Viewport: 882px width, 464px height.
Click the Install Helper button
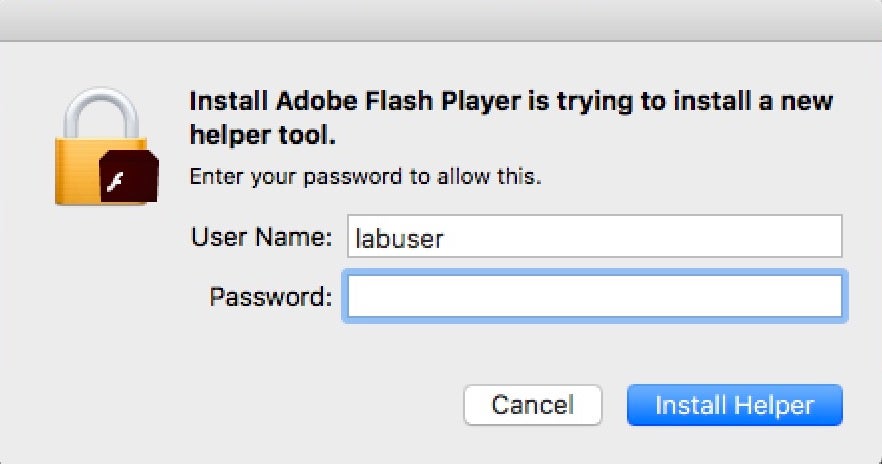(x=734, y=405)
